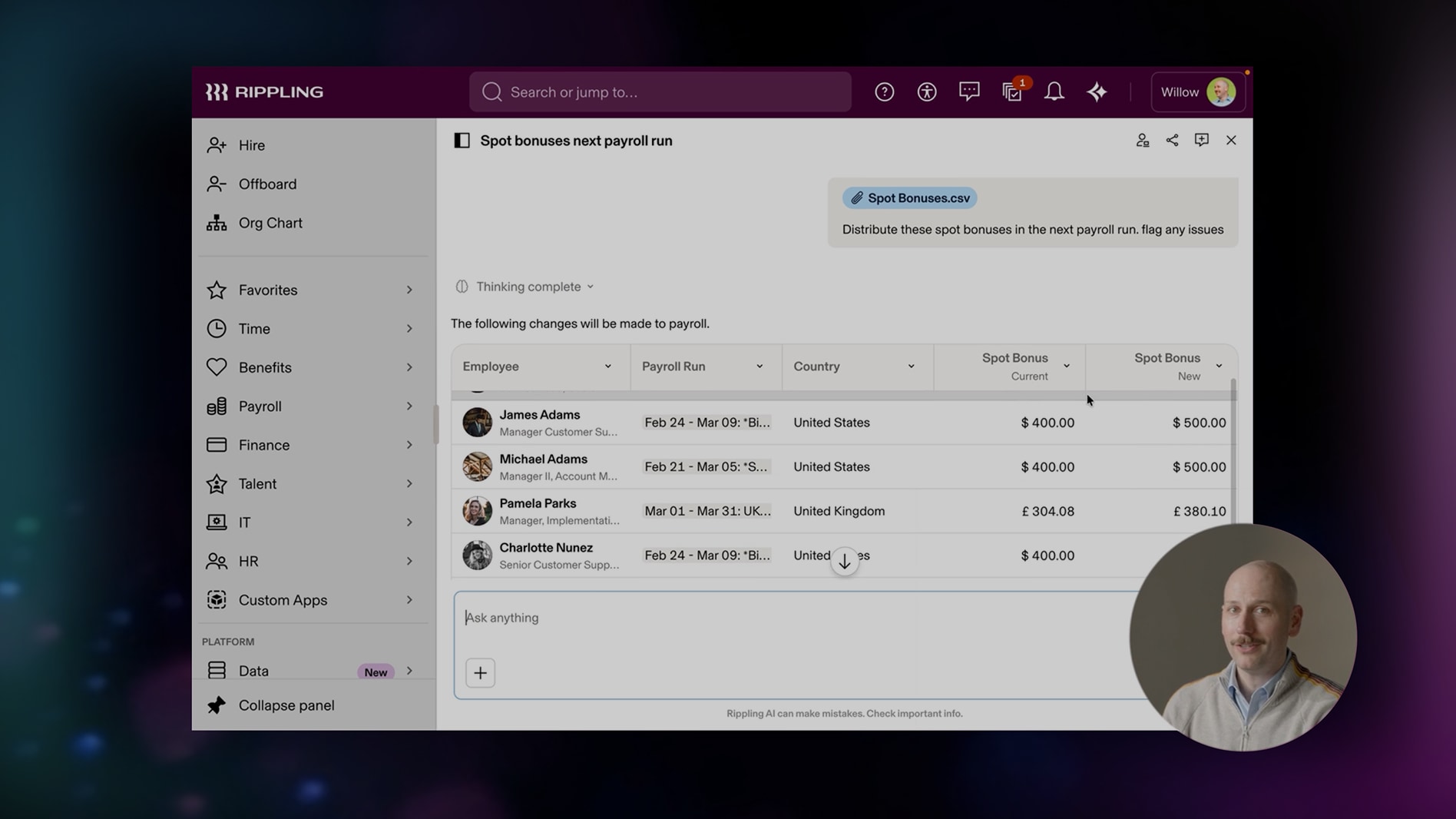Expand the Finance menu
1456x819 pixels.
tap(313, 445)
